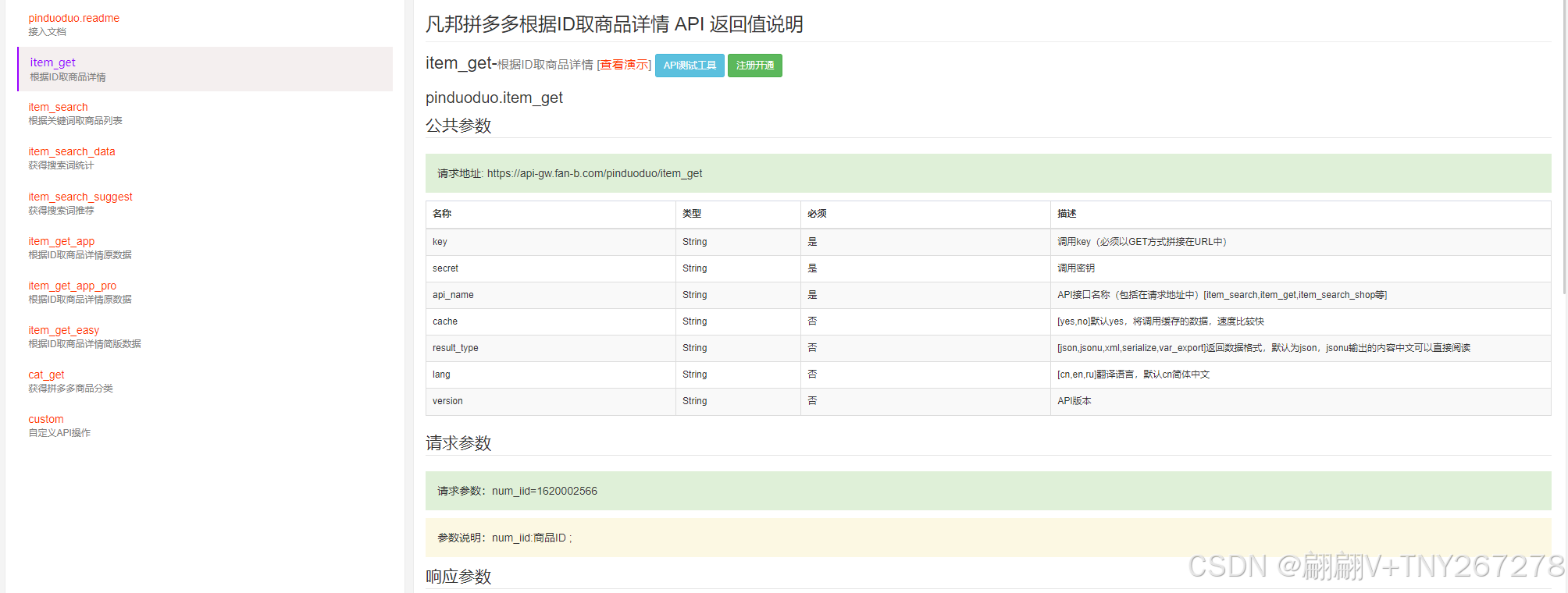Click the request URL api-gw.fan-b.com text
The height and width of the screenshot is (593, 1568).
(594, 173)
